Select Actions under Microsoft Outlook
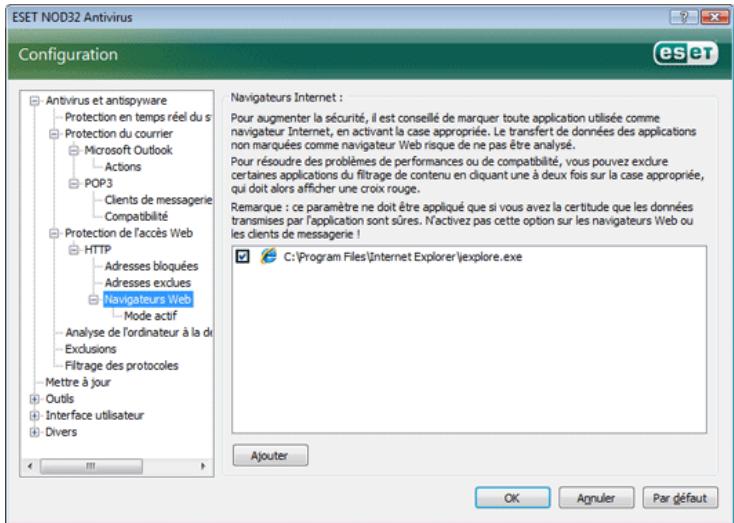The image size is (734, 523). (x=123, y=167)
